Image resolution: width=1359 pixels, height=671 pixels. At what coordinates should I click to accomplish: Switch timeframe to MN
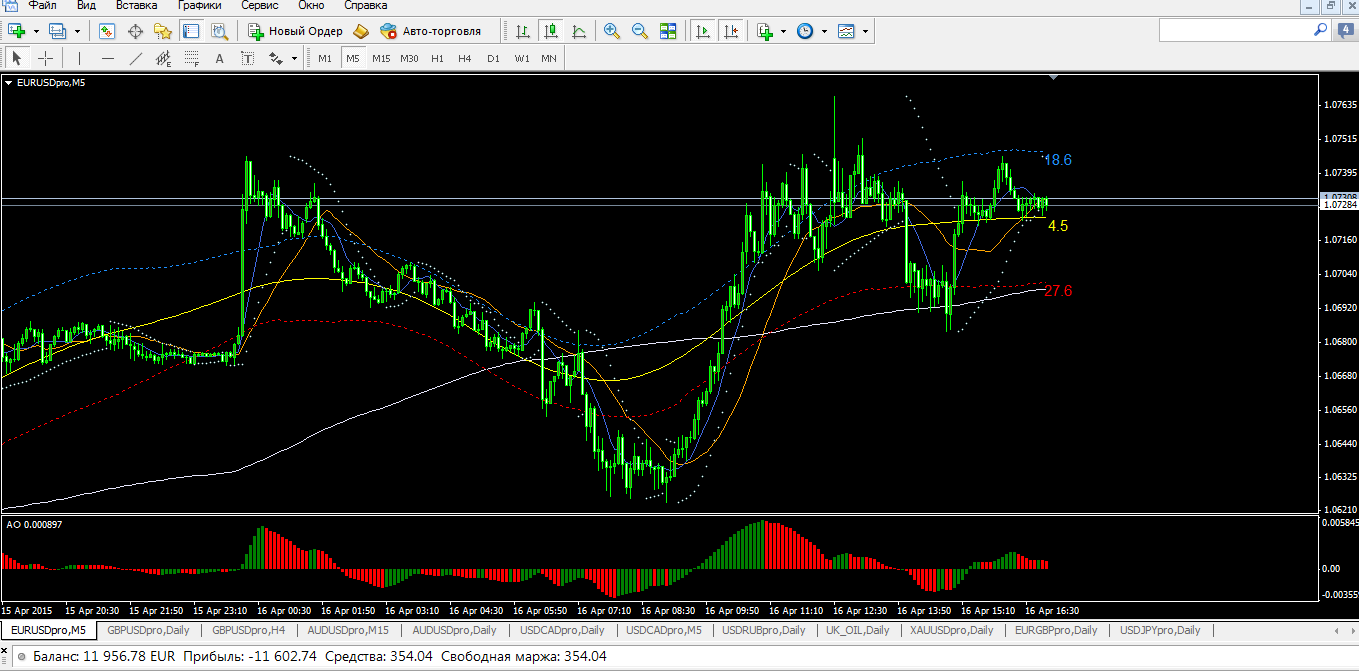(548, 58)
